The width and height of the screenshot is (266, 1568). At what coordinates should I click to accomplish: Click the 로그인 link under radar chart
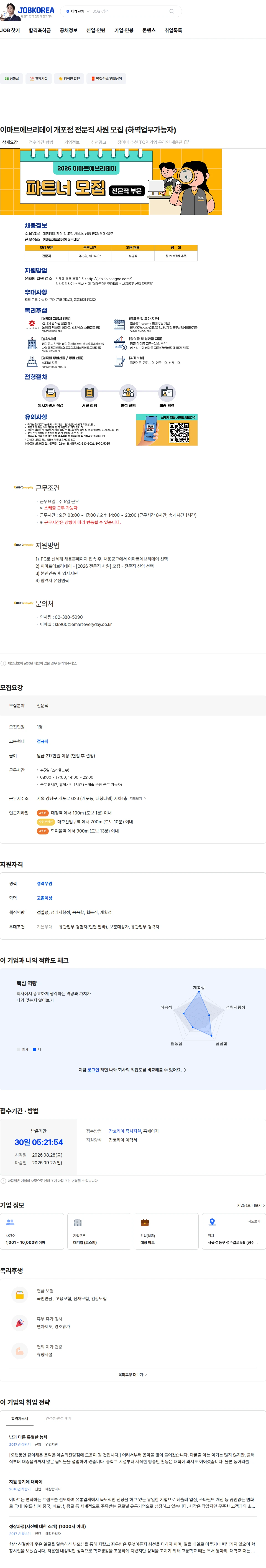click(x=93, y=1070)
